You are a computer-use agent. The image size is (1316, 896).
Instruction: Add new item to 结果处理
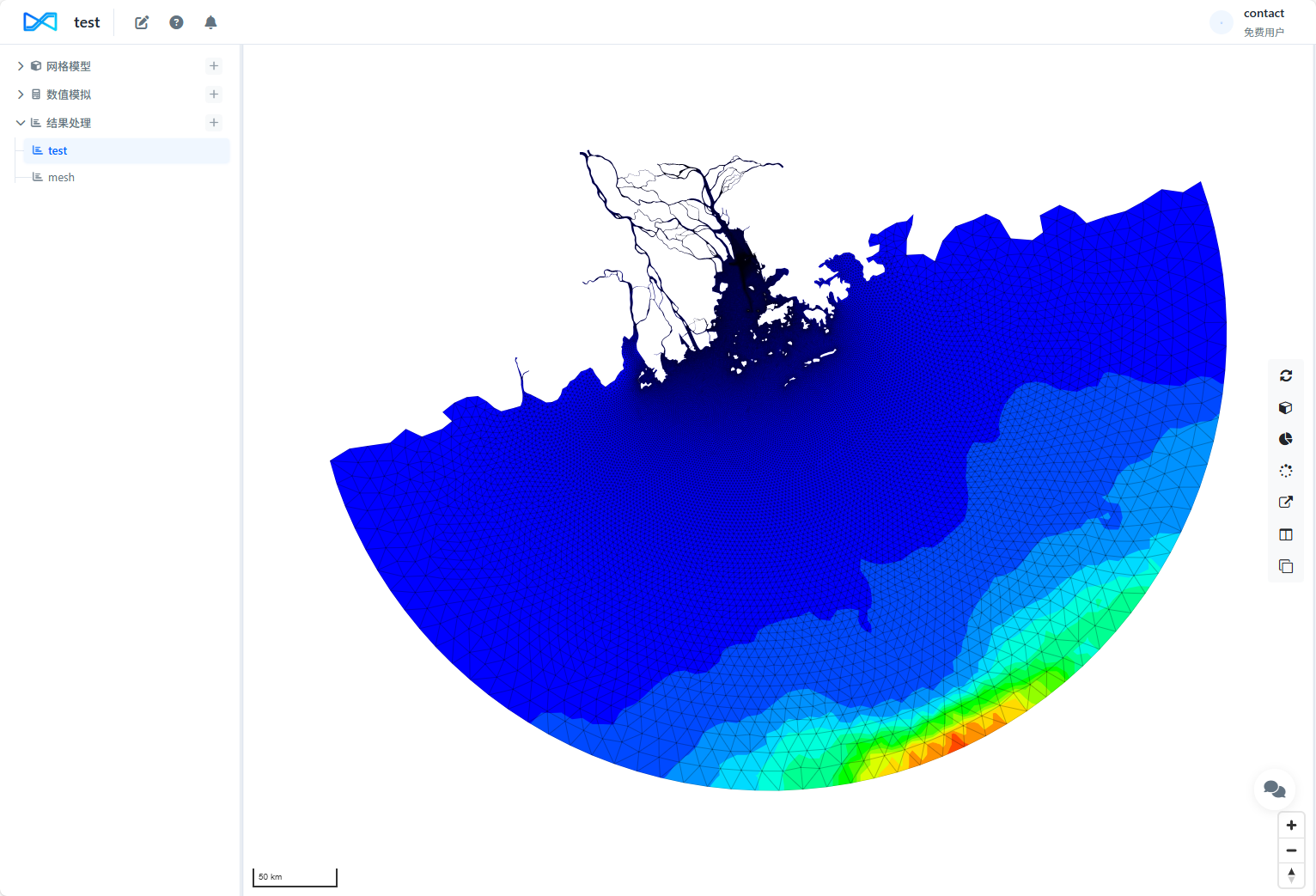click(214, 123)
